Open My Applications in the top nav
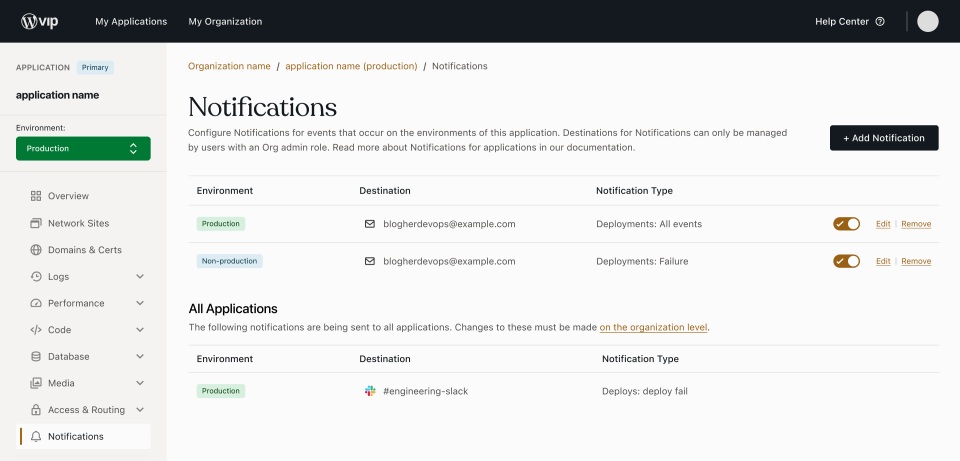This screenshot has height=461, width=960. point(131,21)
